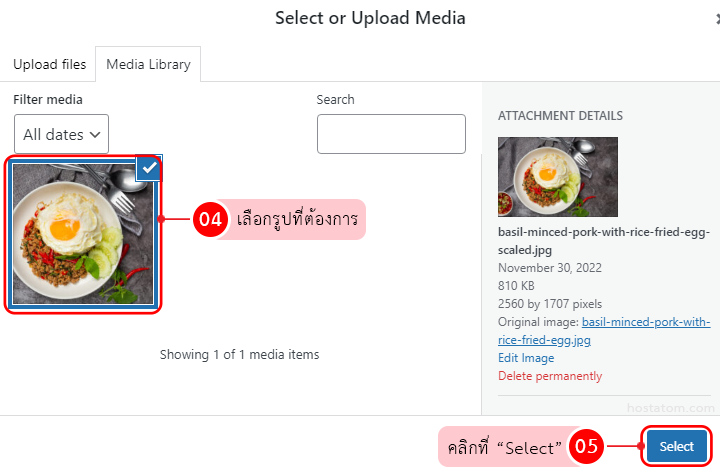Open the Media Library tab

pyautogui.click(x=148, y=64)
